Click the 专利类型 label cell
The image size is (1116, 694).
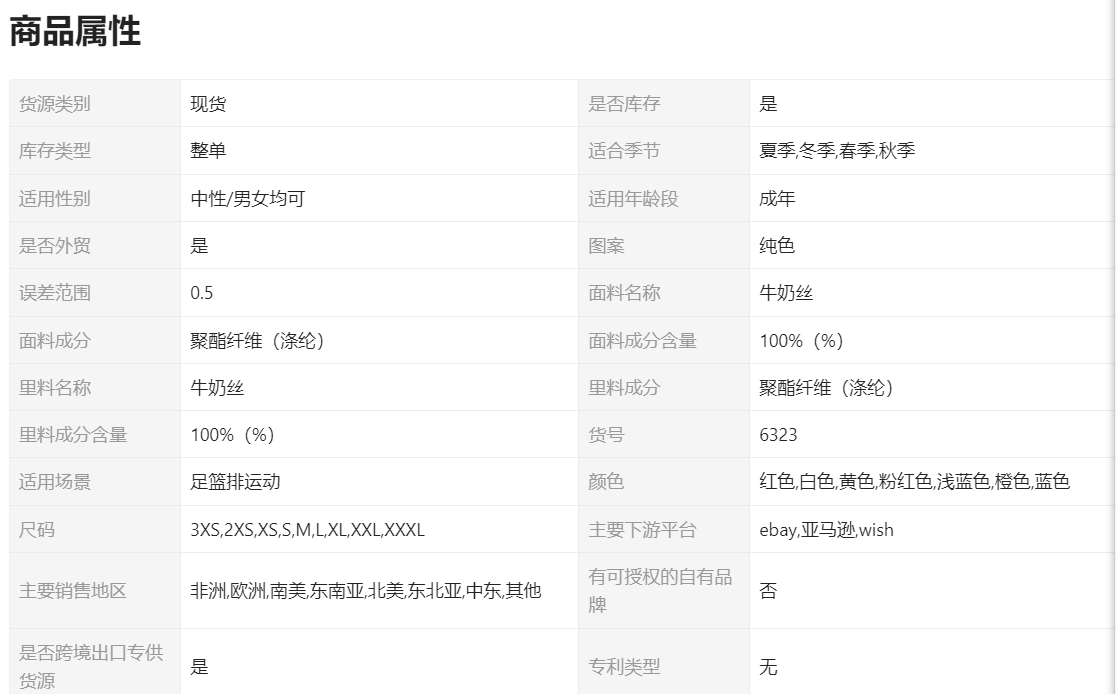point(624,666)
